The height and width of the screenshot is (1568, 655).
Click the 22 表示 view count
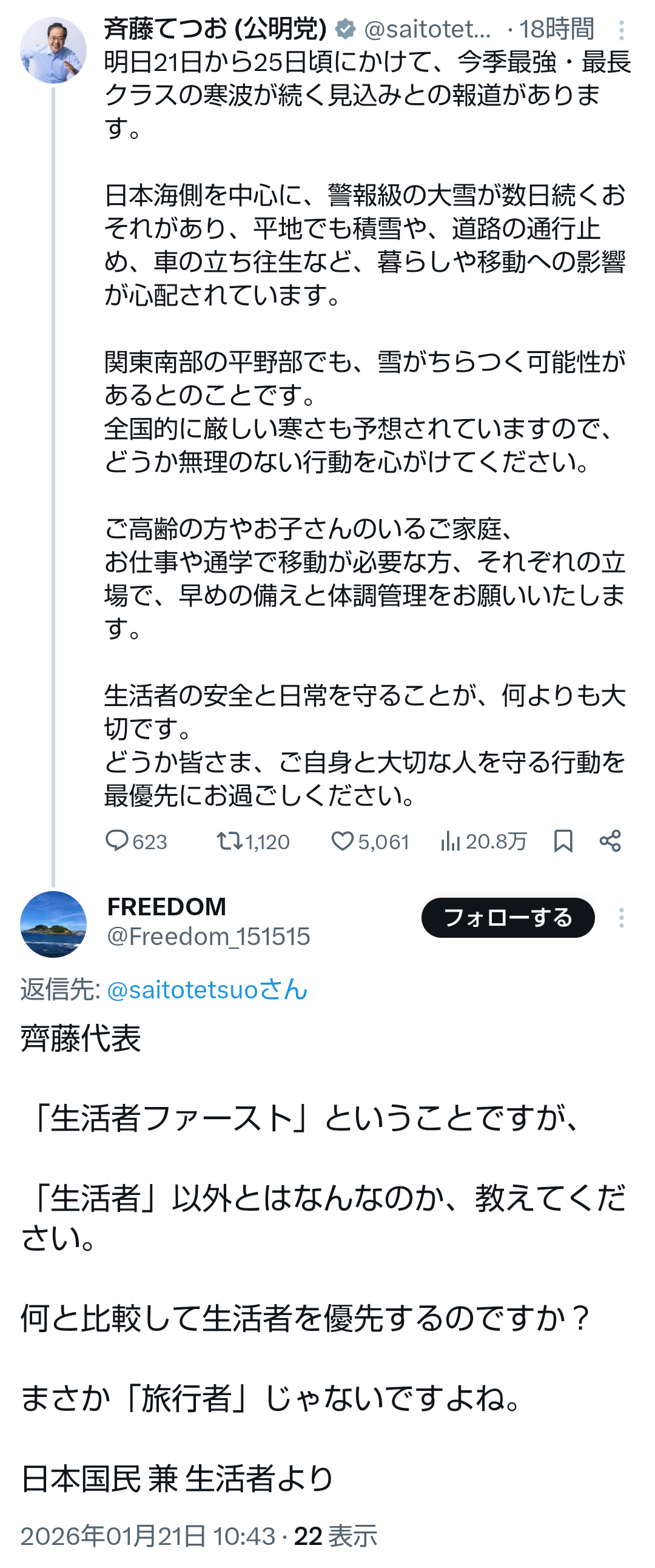(x=335, y=1536)
